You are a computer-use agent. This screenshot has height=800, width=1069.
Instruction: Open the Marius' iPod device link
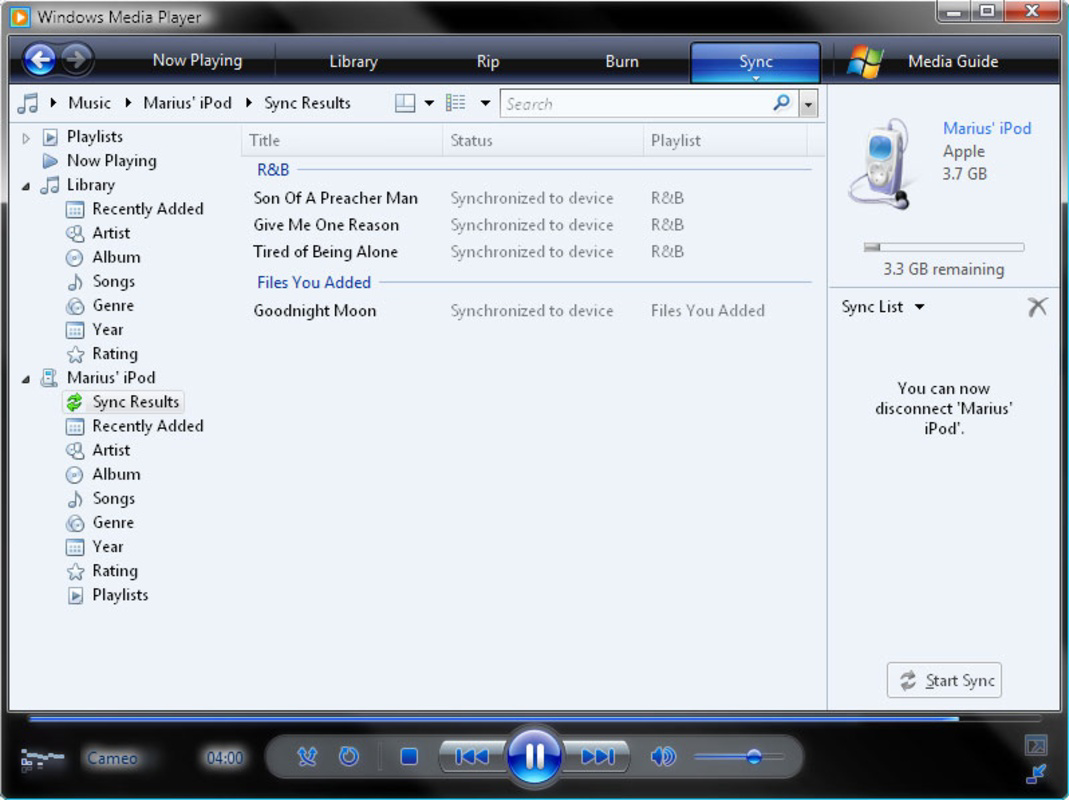coord(987,128)
